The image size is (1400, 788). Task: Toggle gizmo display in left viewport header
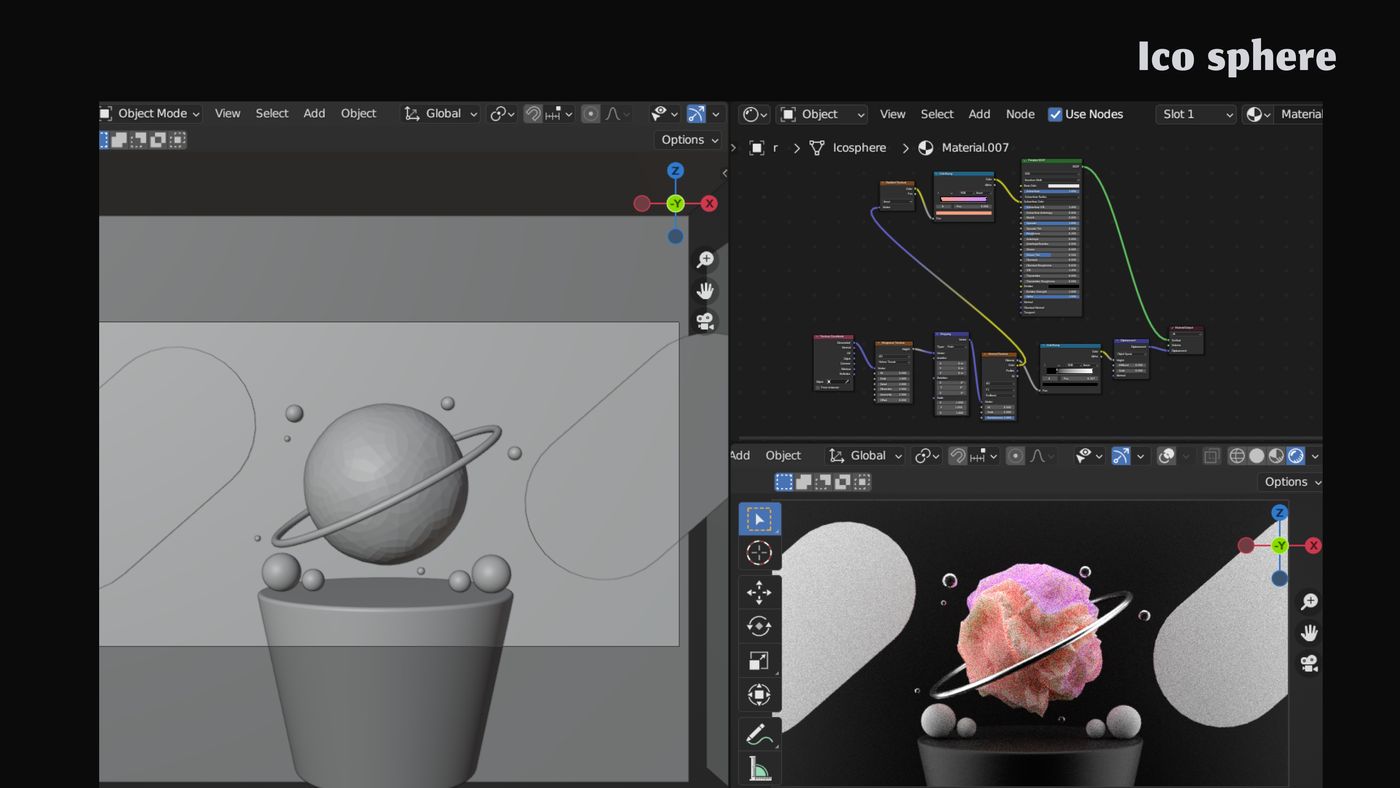(x=696, y=114)
